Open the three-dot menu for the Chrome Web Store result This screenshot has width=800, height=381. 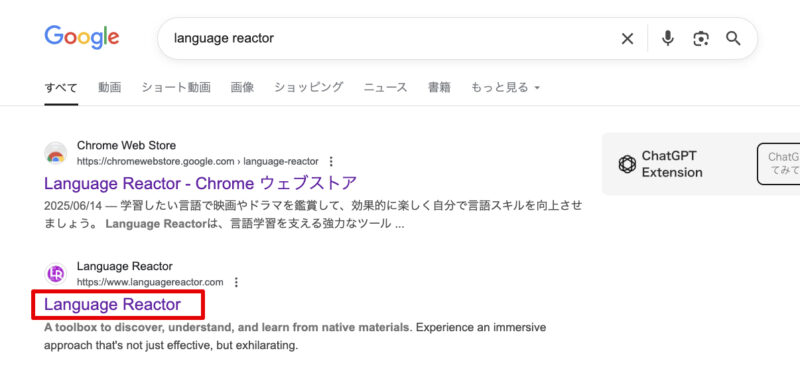point(331,162)
